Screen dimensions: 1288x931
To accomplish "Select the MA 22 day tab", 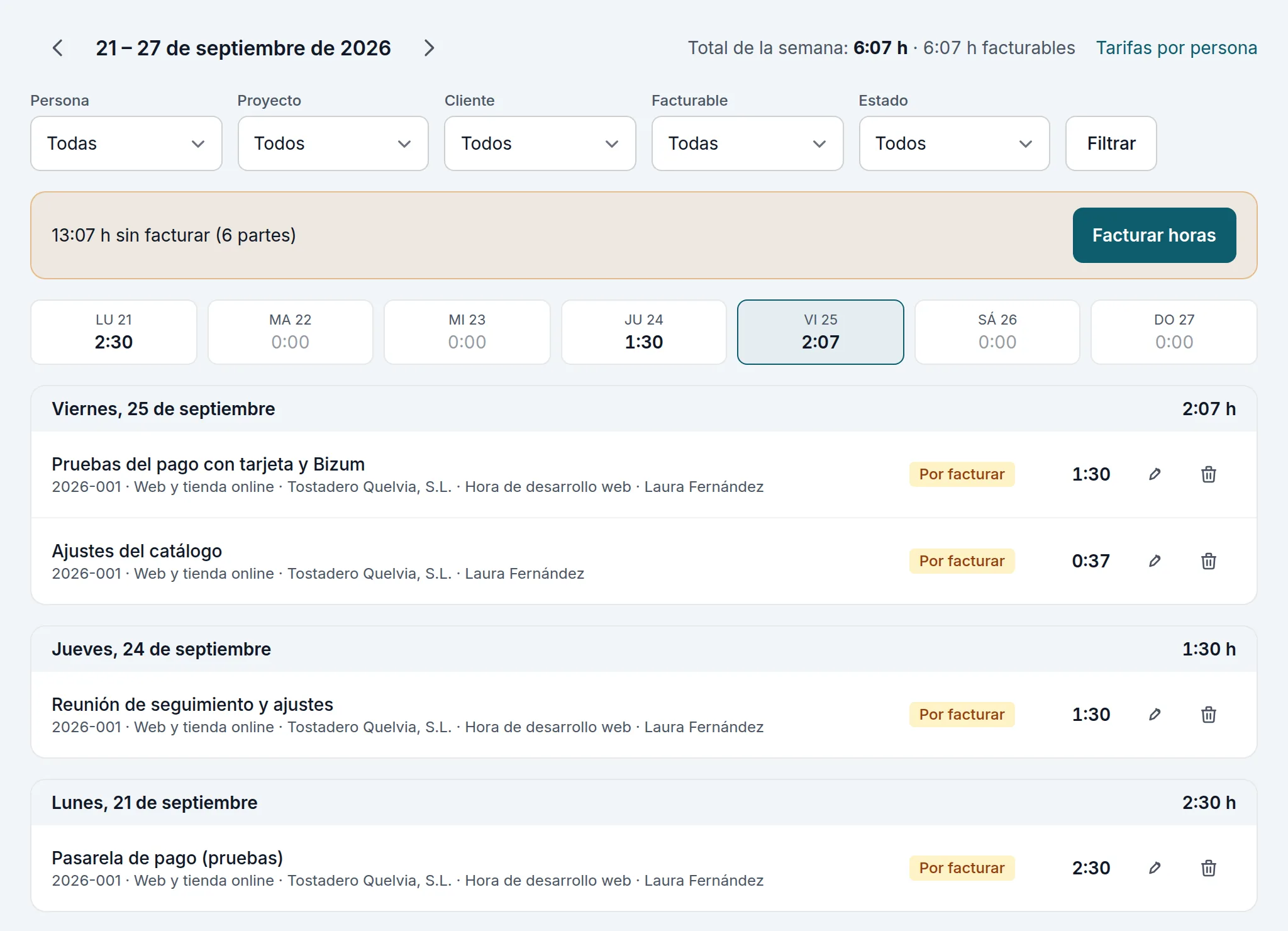I will click(x=291, y=332).
